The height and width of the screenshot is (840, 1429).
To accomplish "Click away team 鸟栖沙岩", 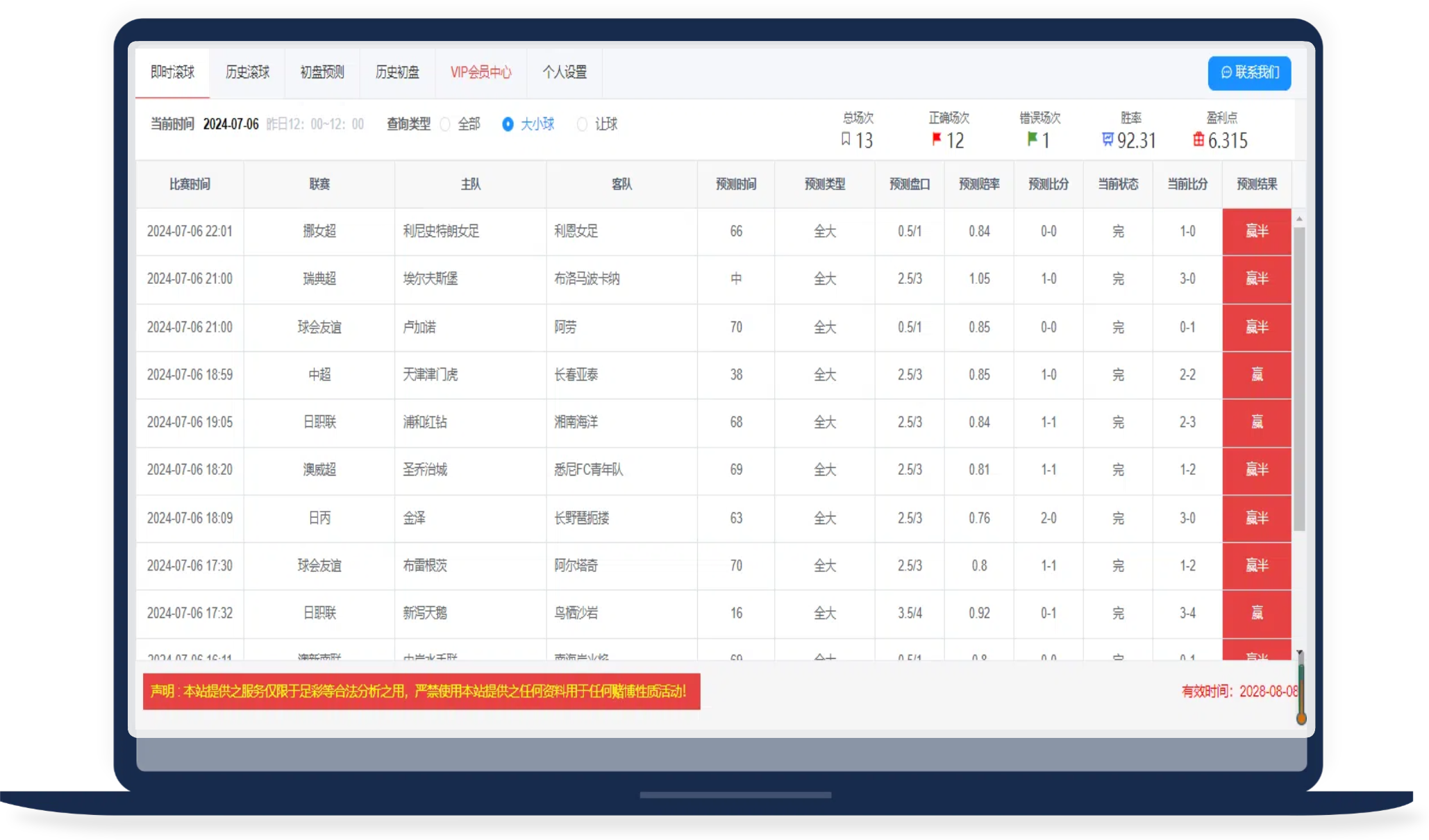I will tap(576, 613).
